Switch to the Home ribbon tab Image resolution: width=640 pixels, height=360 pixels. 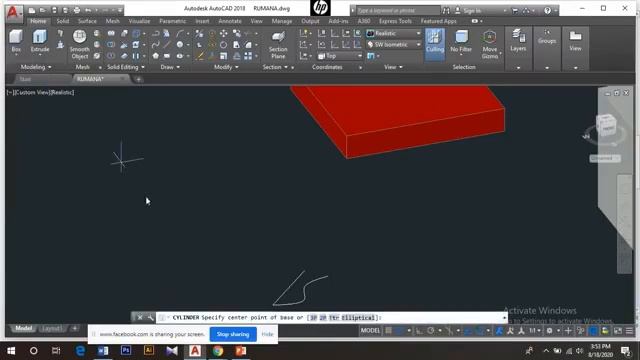click(x=38, y=21)
